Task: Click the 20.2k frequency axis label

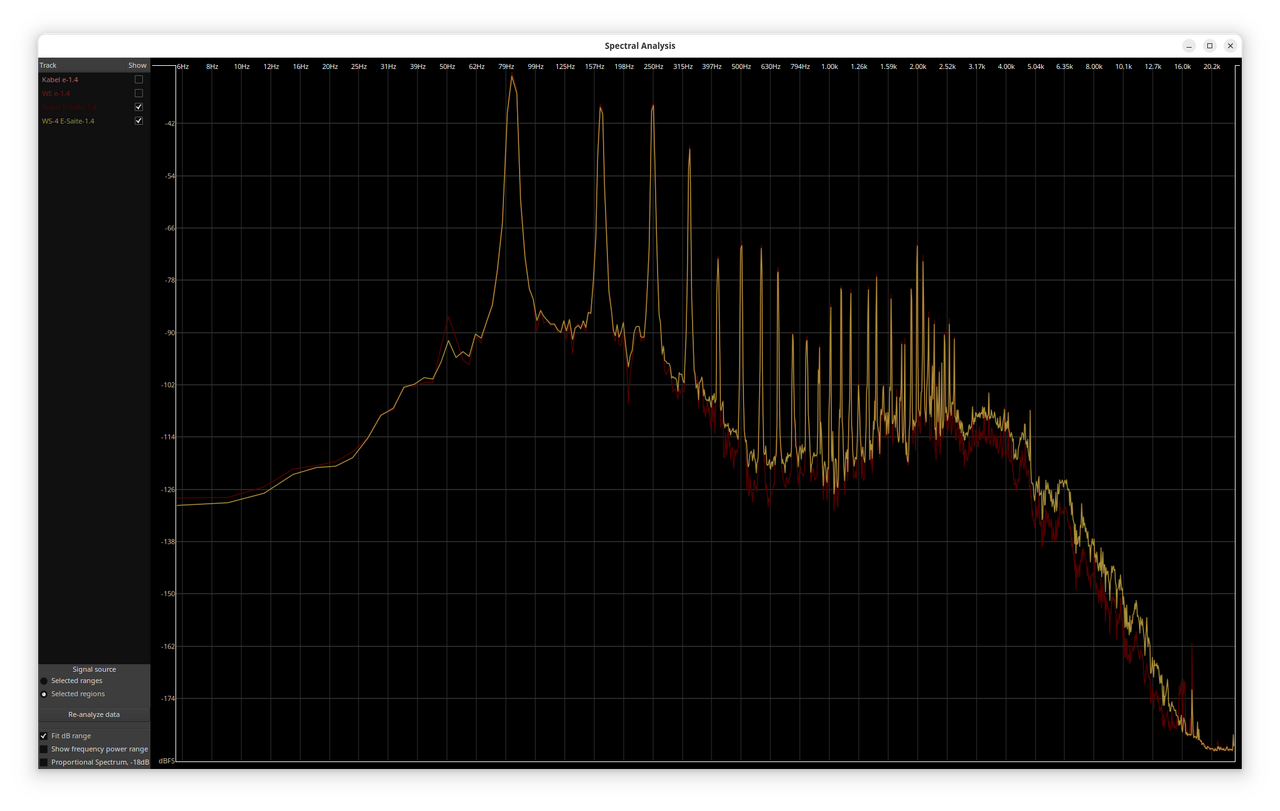Action: pyautogui.click(x=1212, y=67)
